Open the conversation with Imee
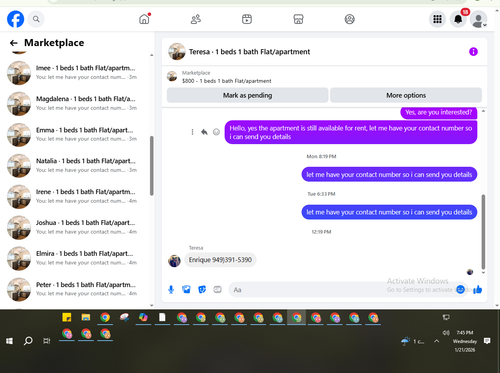Image resolution: width=500 pixels, height=373 pixels. tap(76, 72)
